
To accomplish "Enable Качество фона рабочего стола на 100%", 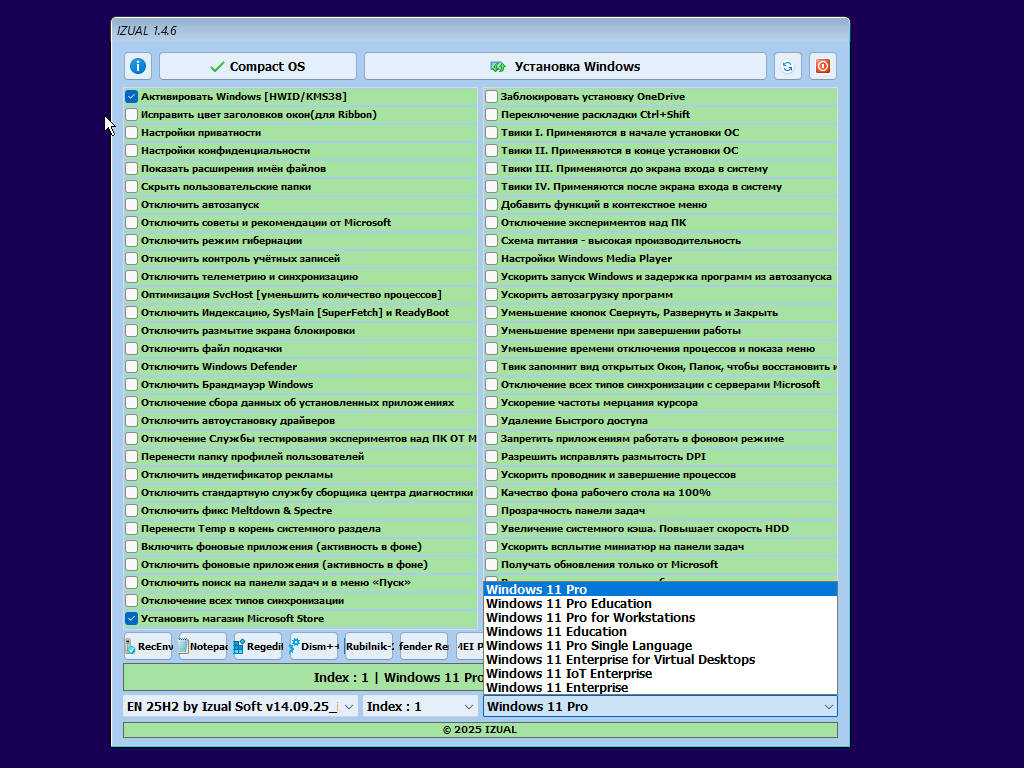I will pyautogui.click(x=492, y=492).
